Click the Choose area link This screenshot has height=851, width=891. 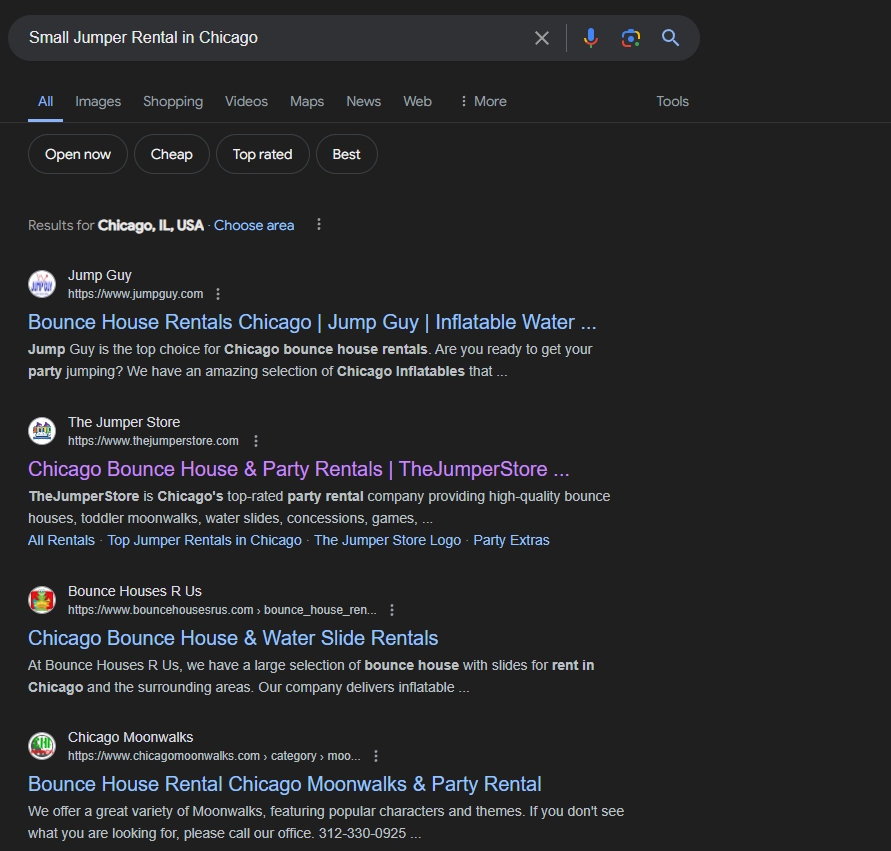tap(254, 226)
